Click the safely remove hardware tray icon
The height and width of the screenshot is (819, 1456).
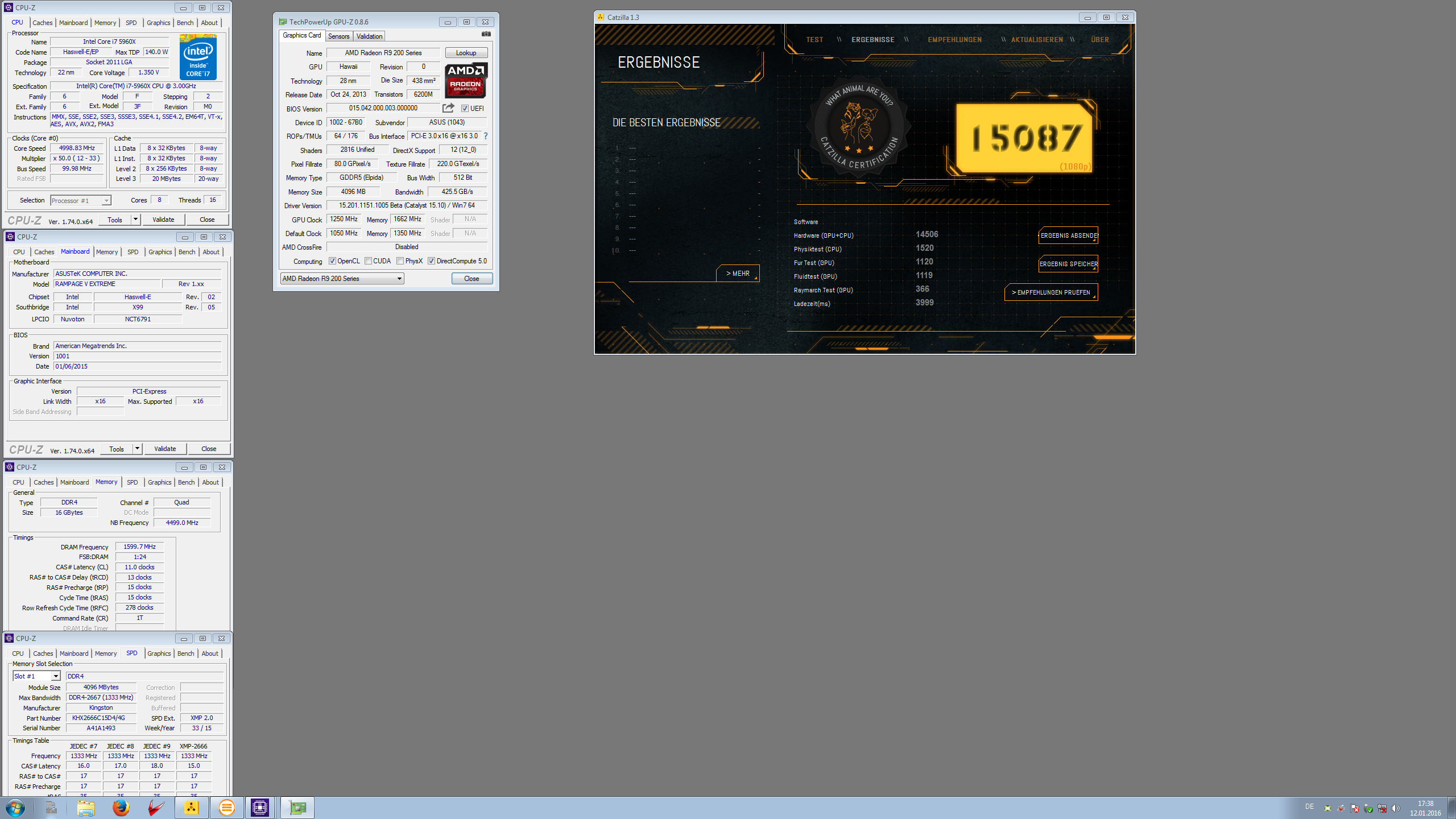point(1368,808)
